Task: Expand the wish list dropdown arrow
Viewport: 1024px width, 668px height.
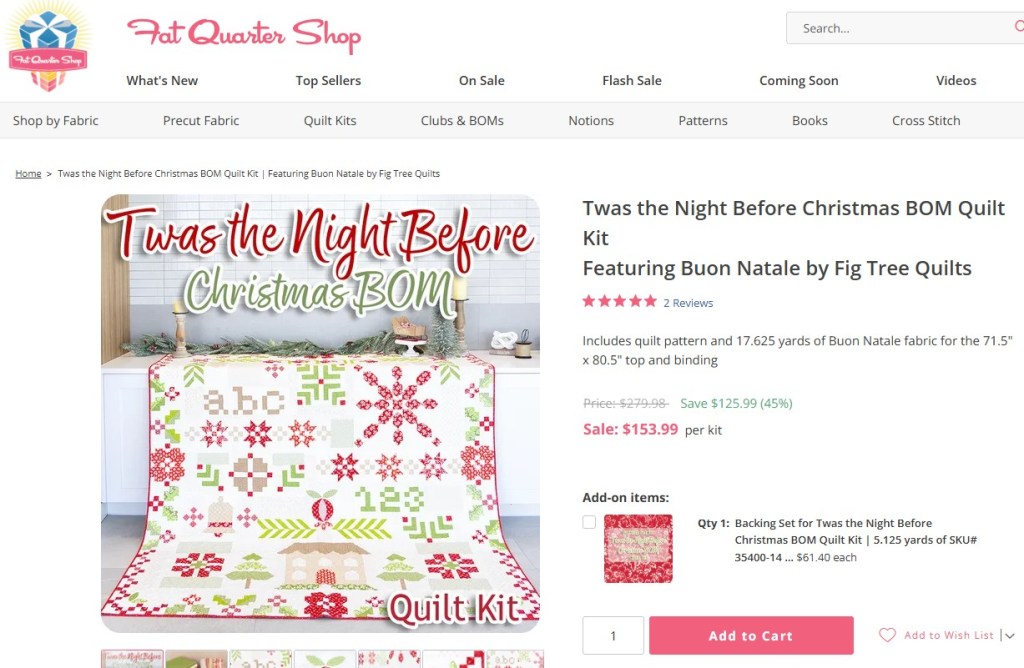Action: pos(1010,635)
